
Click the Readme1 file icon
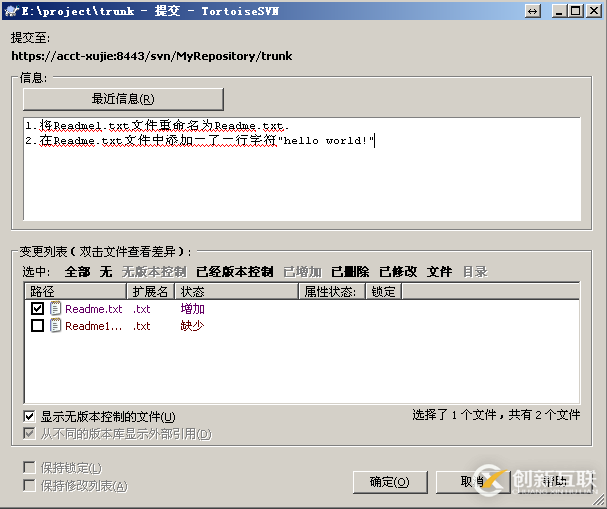pyautogui.click(x=55, y=326)
